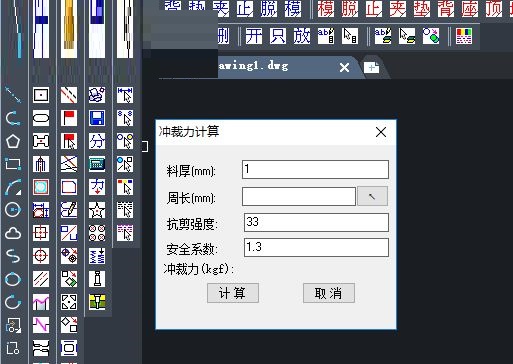Click the Create Block icon
Screen dimensions: 513x364
point(13,348)
